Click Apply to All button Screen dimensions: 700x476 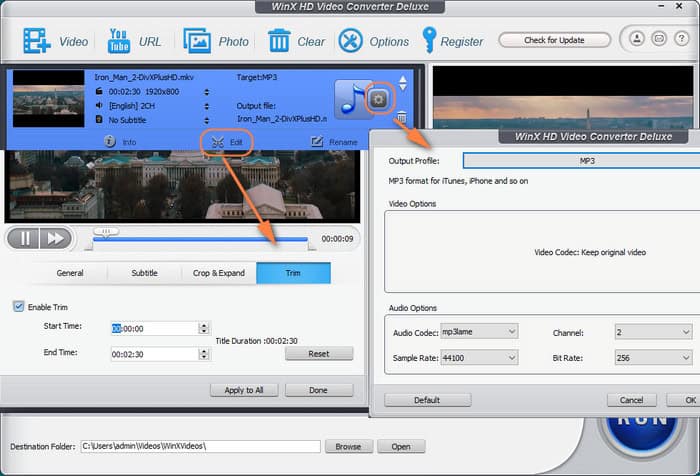pos(244,390)
